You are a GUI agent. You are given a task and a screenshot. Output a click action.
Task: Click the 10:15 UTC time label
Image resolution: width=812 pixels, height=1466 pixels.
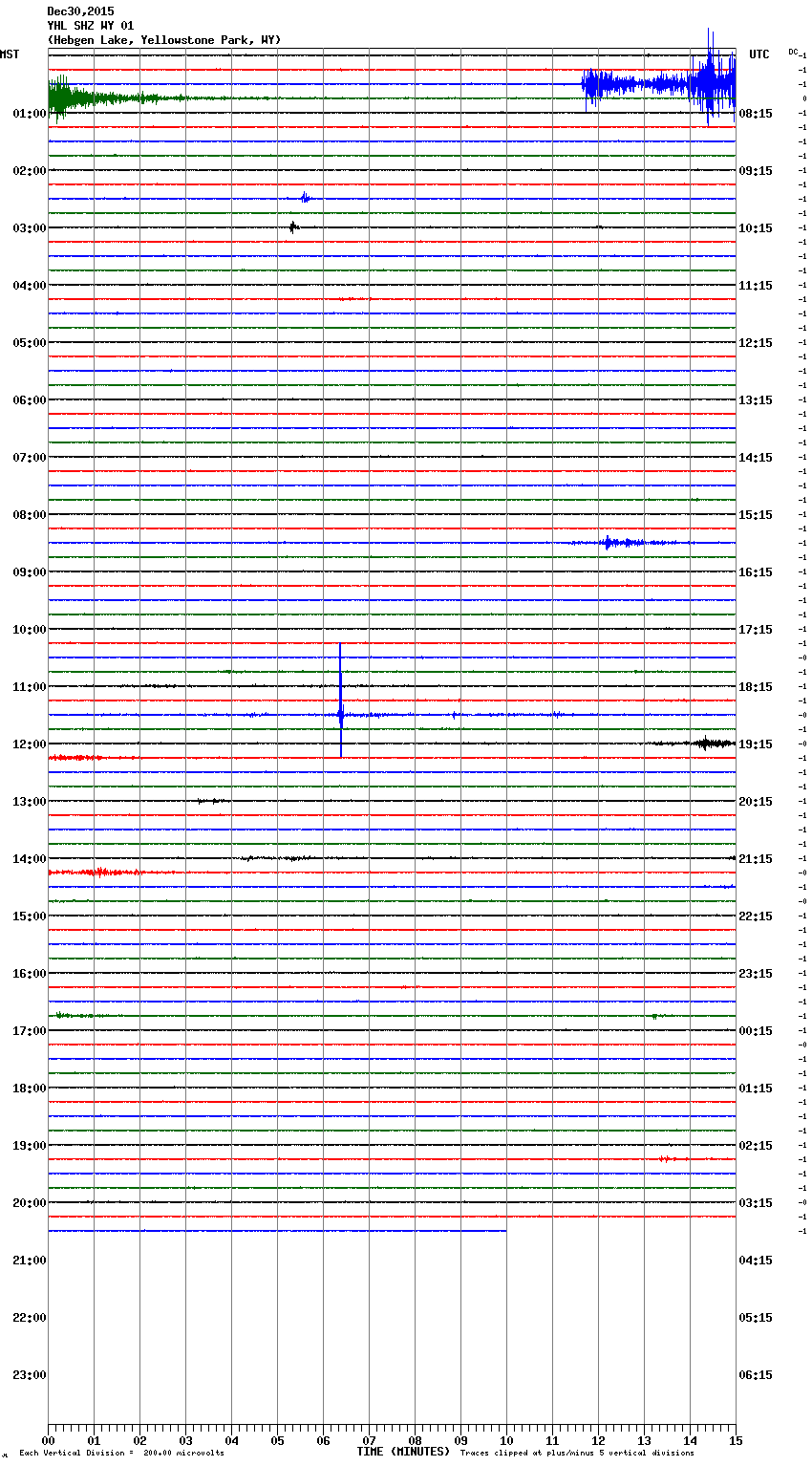(756, 228)
